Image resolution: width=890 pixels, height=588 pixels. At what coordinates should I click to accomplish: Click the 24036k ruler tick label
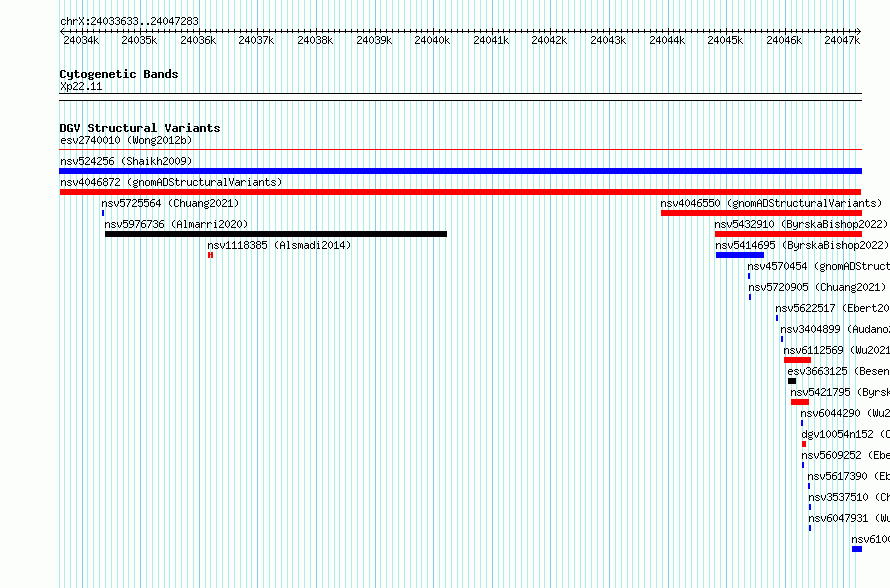coord(198,40)
